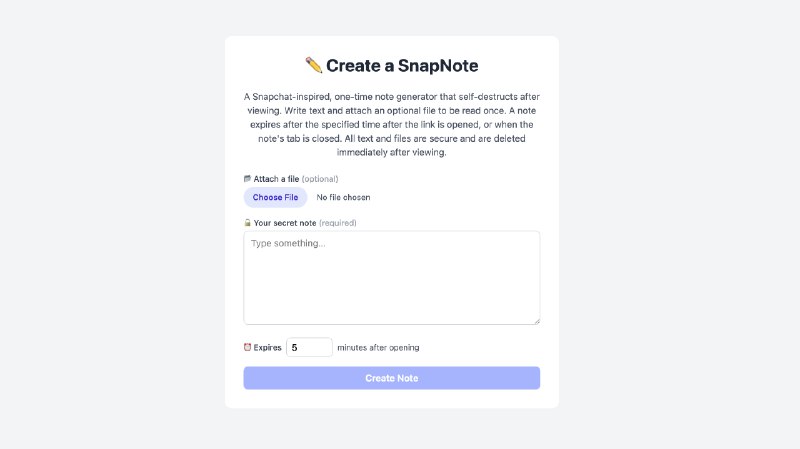Image resolution: width=800 pixels, height=449 pixels.
Task: Click the '(optional)' hint text
Action: (320, 179)
